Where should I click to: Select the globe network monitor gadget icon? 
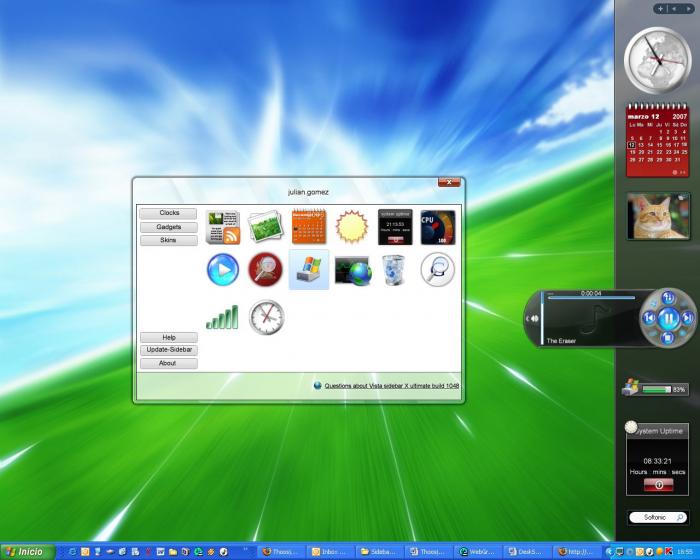[353, 271]
